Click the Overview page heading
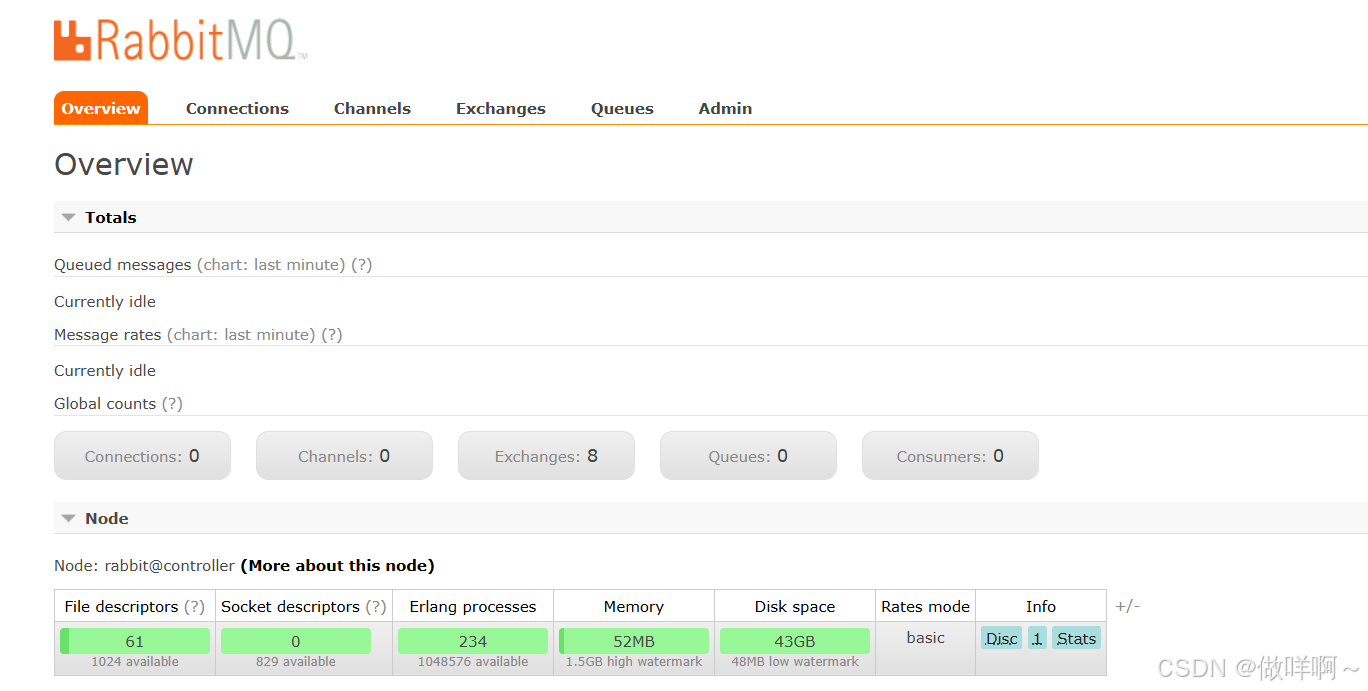 [x=124, y=164]
